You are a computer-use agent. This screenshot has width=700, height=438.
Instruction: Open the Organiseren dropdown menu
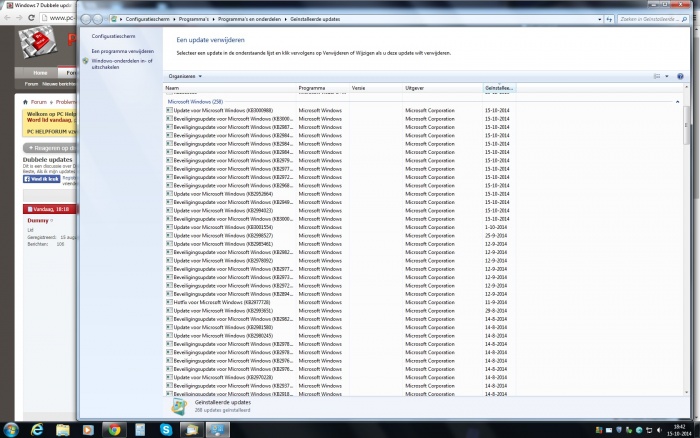tap(185, 76)
